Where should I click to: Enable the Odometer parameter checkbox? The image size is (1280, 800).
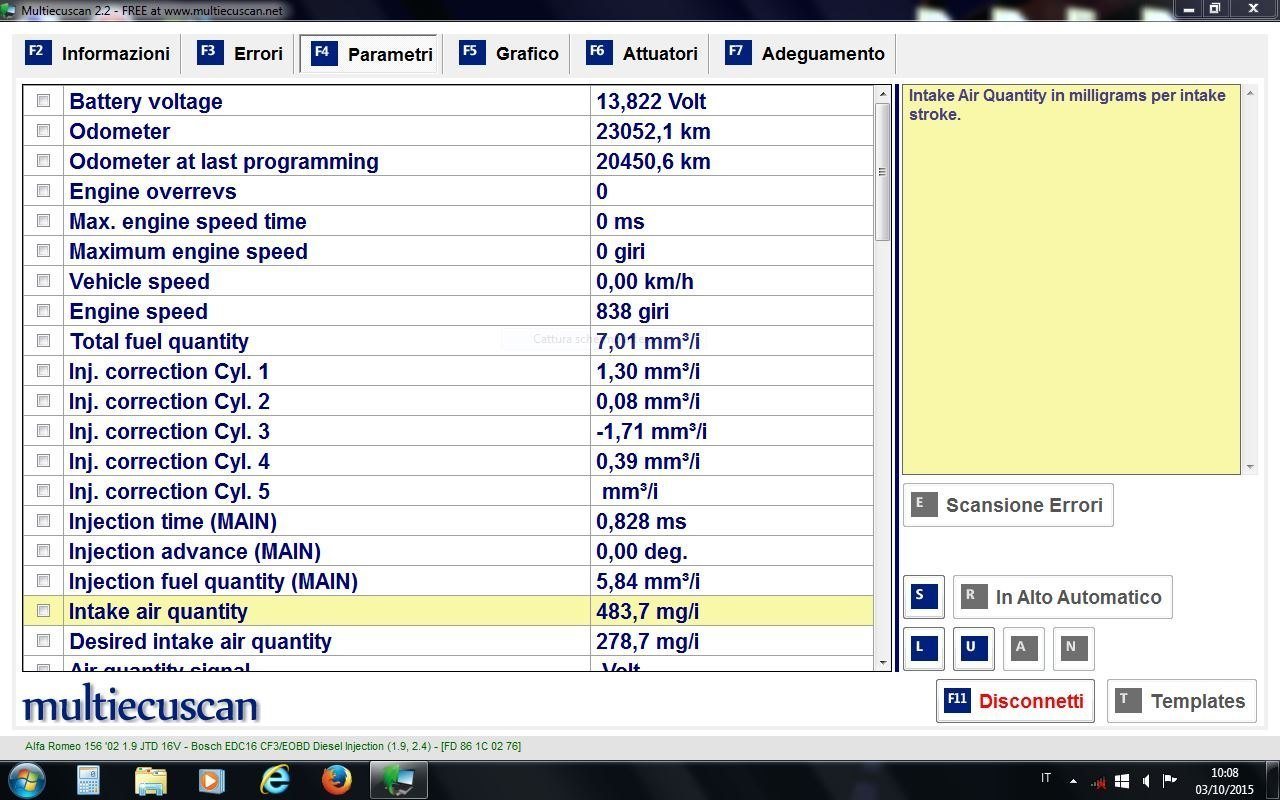point(43,131)
